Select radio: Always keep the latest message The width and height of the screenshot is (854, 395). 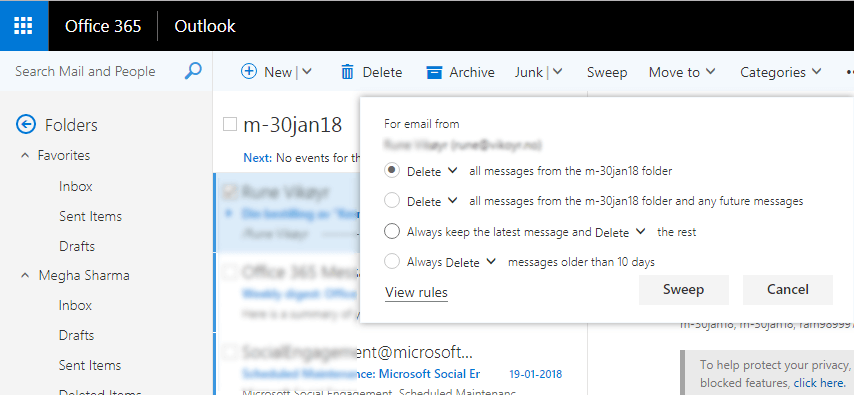(x=392, y=232)
